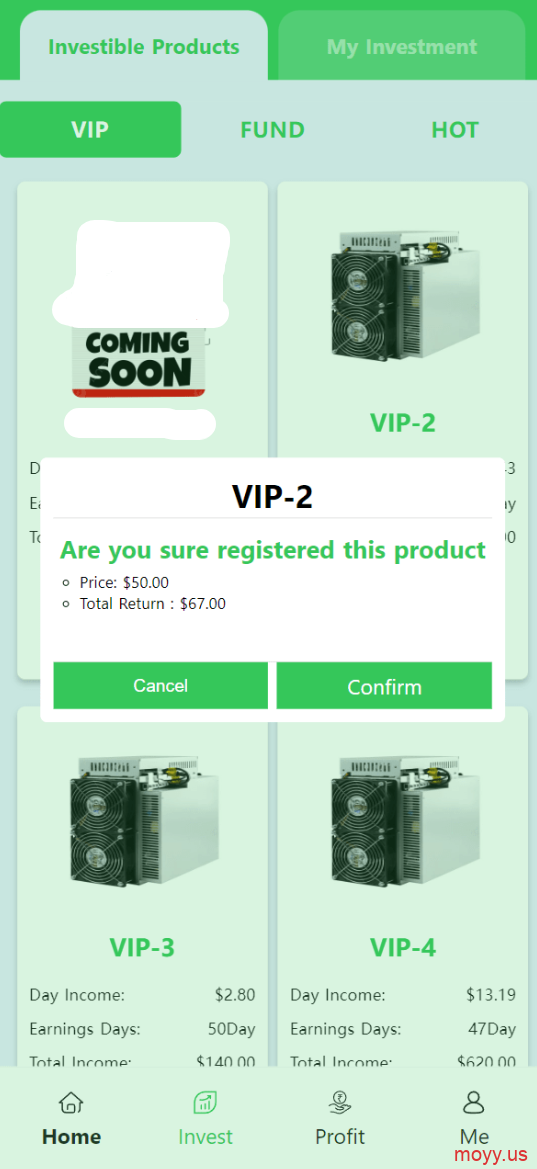The image size is (537, 1169).
Task: Switch to My Investment tab
Action: pos(402,46)
